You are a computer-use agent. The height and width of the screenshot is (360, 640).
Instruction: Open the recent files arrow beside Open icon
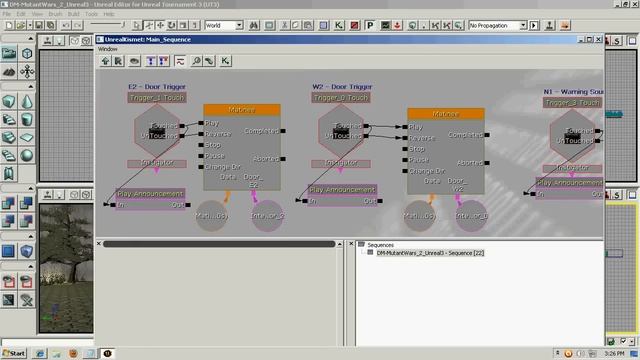pyautogui.click(x=30, y=25)
